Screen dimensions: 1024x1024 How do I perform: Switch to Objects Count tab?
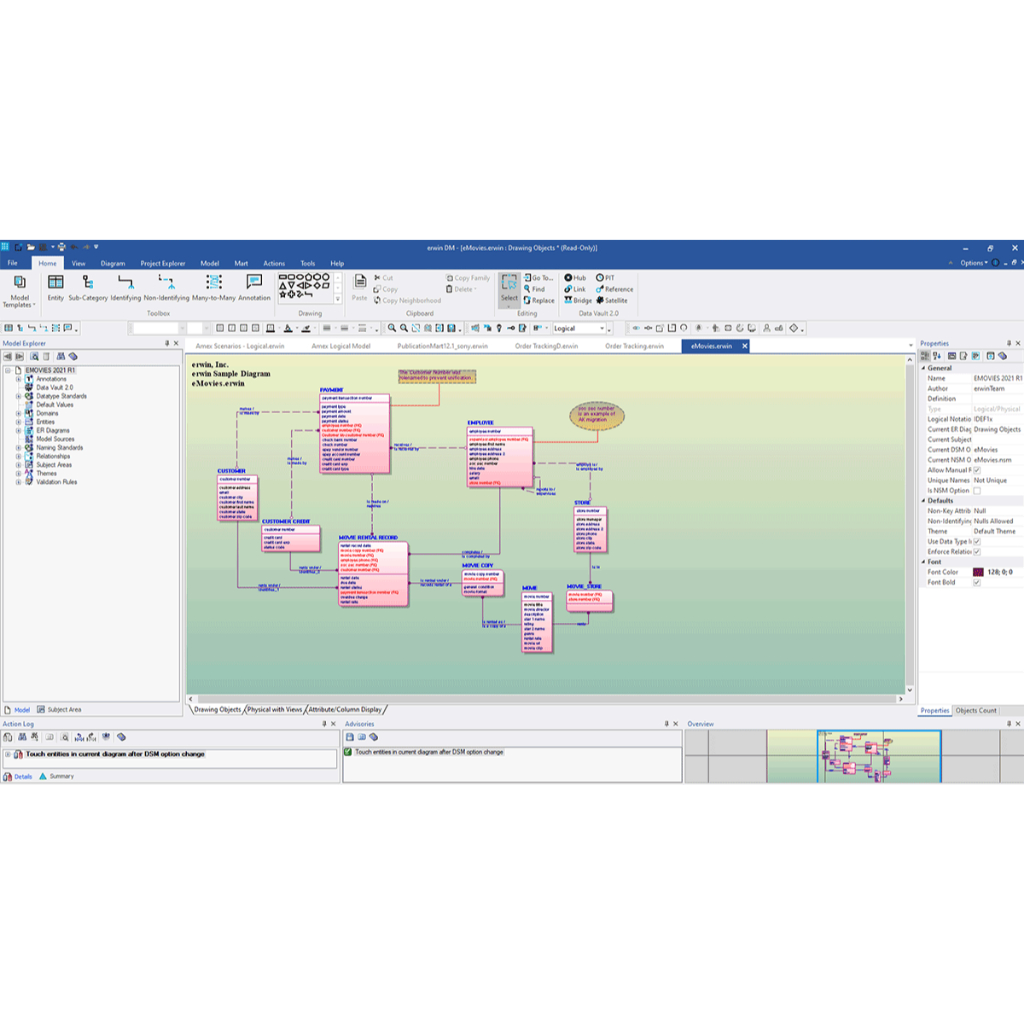point(976,711)
